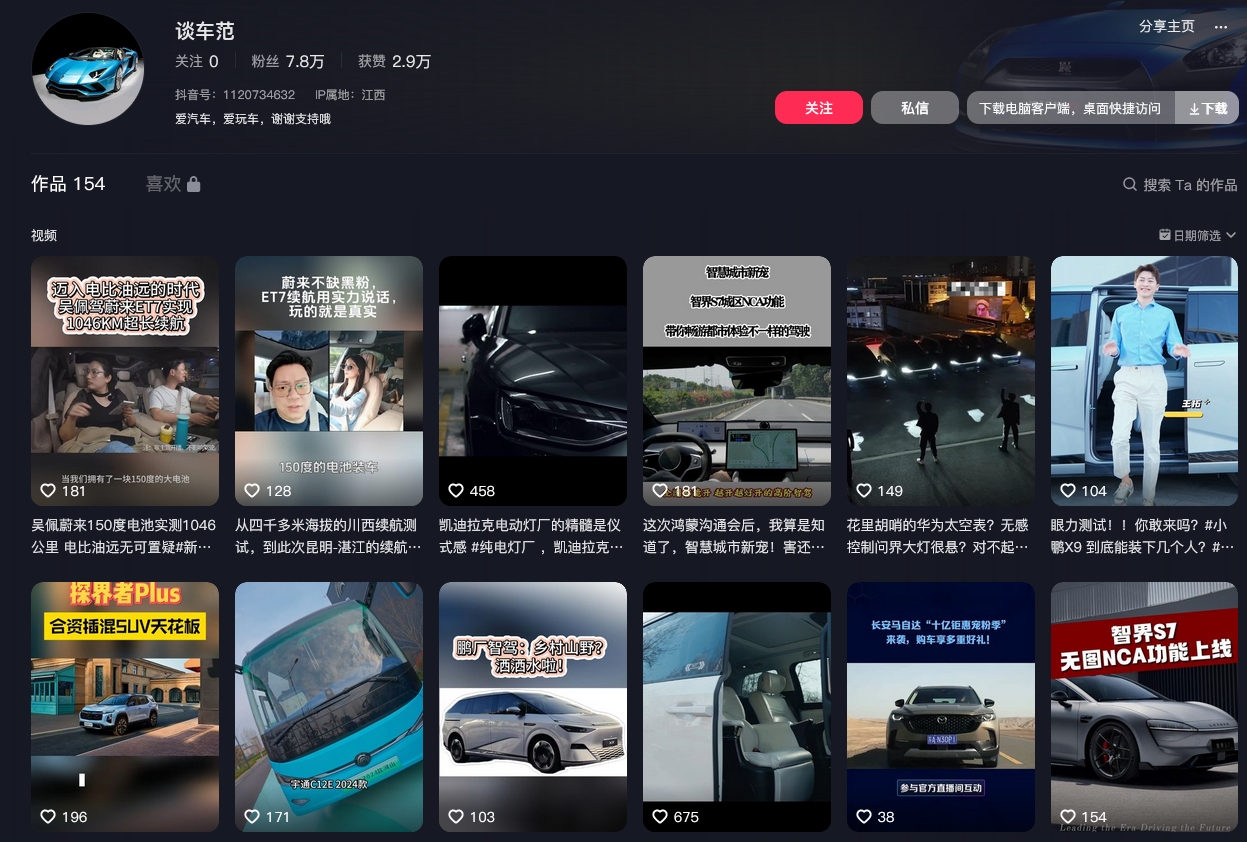This screenshot has width=1247, height=842.
Task: Click the heart icon with 149 likes
Action: pos(864,491)
